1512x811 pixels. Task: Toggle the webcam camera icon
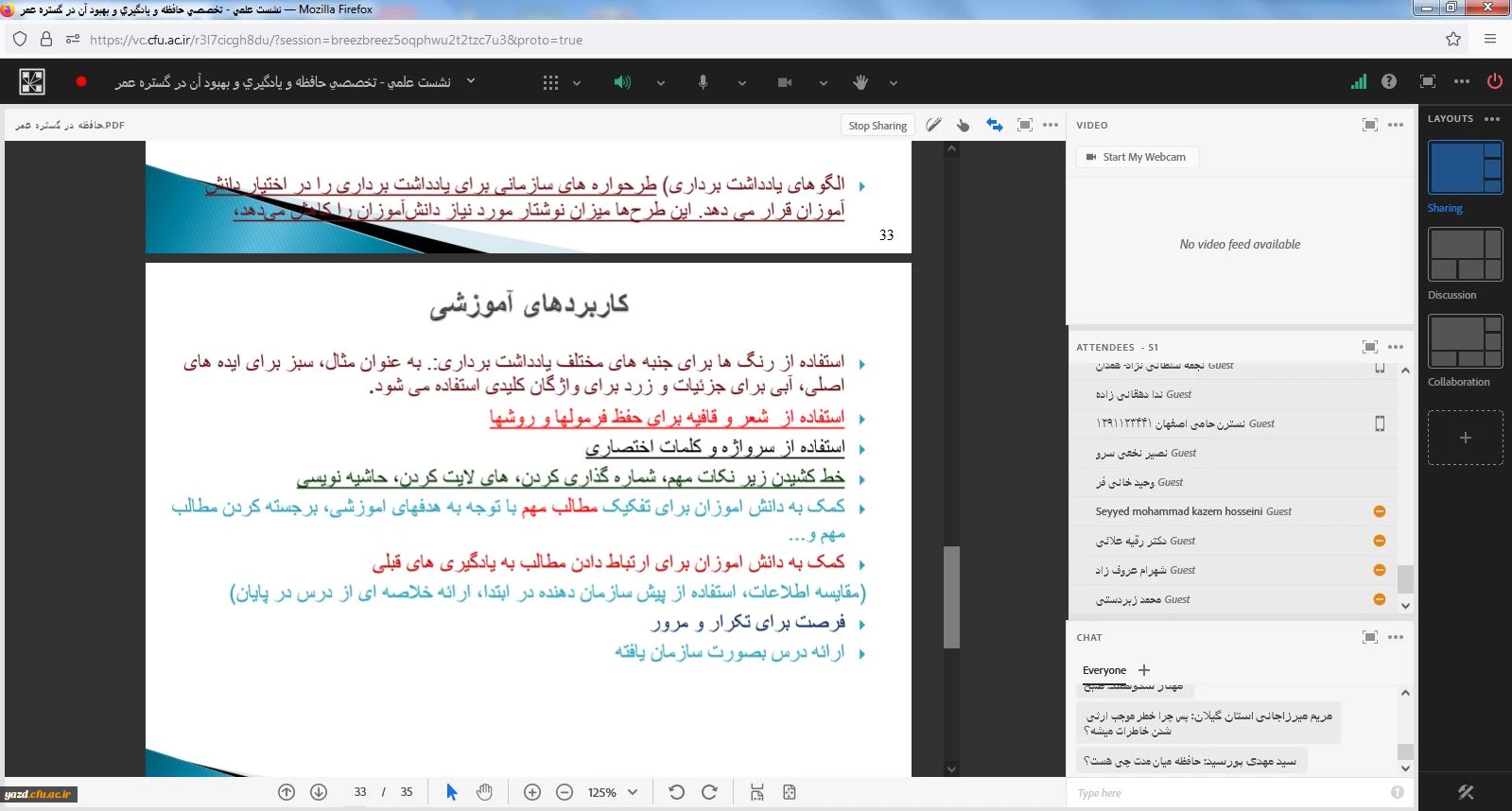click(x=784, y=82)
